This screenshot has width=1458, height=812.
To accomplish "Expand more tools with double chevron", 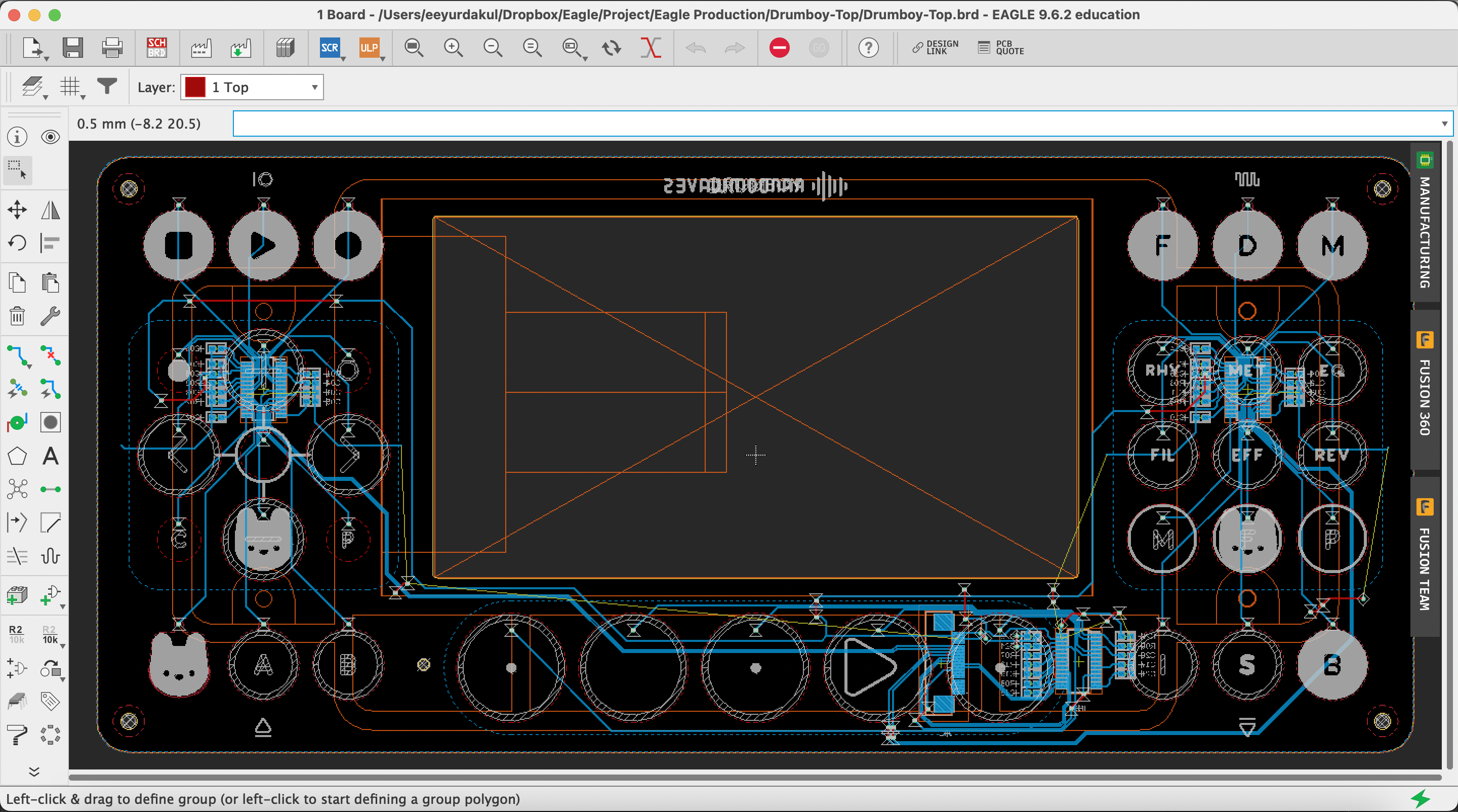I will 34,772.
